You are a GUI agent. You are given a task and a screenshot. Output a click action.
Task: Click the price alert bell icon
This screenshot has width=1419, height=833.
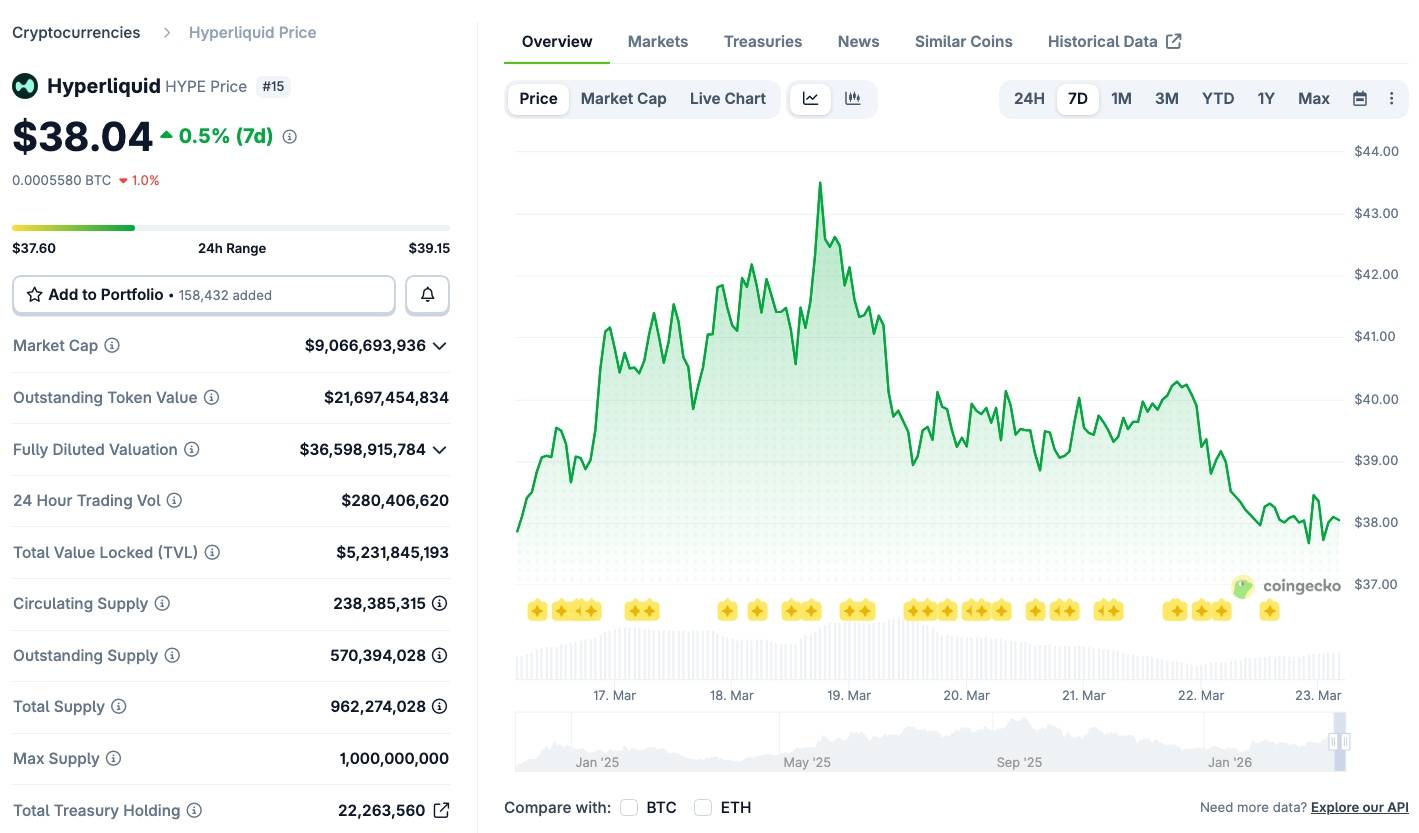pos(427,295)
